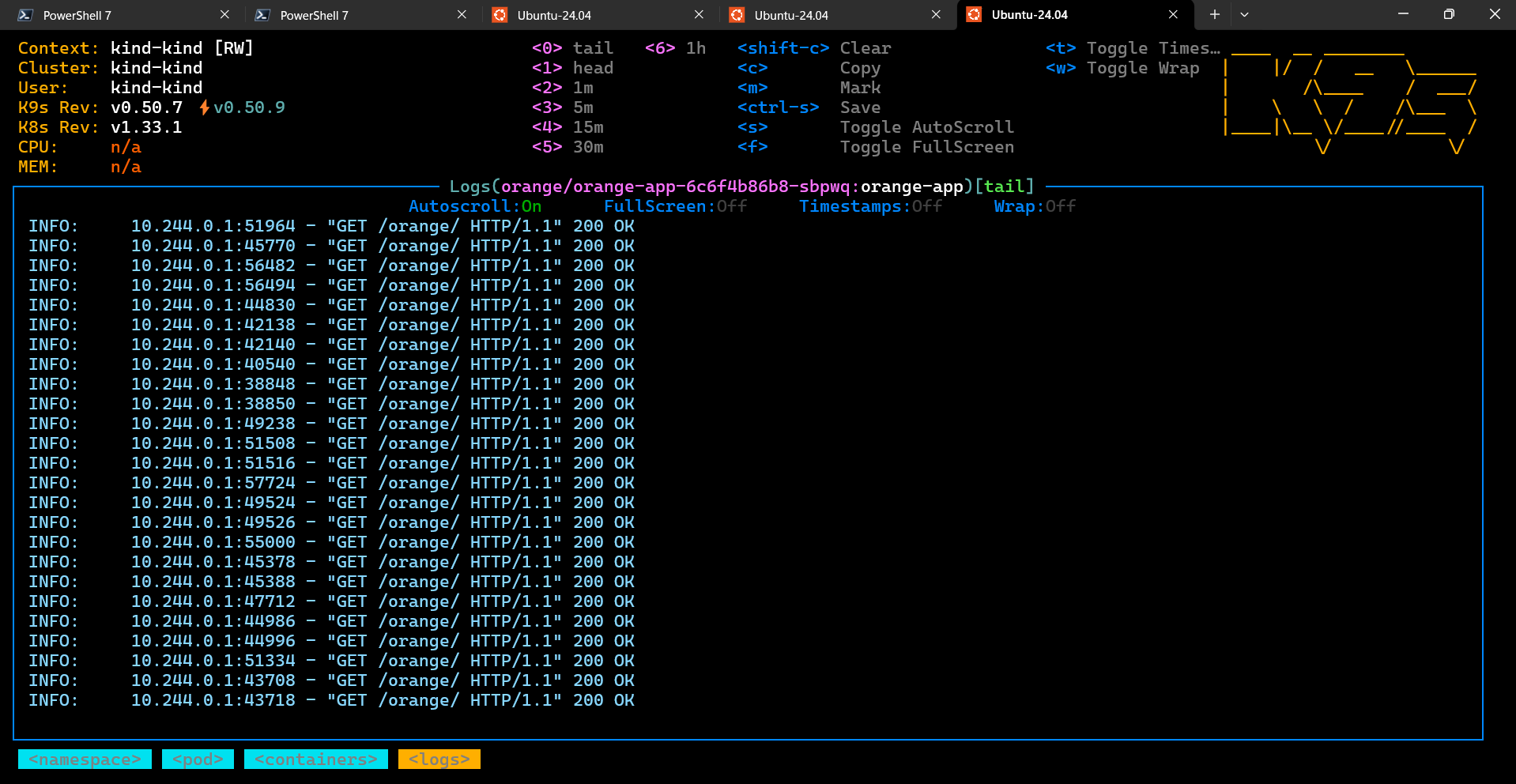Click the Ubuntu icon on active tab
1516x784 pixels.
[x=974, y=15]
